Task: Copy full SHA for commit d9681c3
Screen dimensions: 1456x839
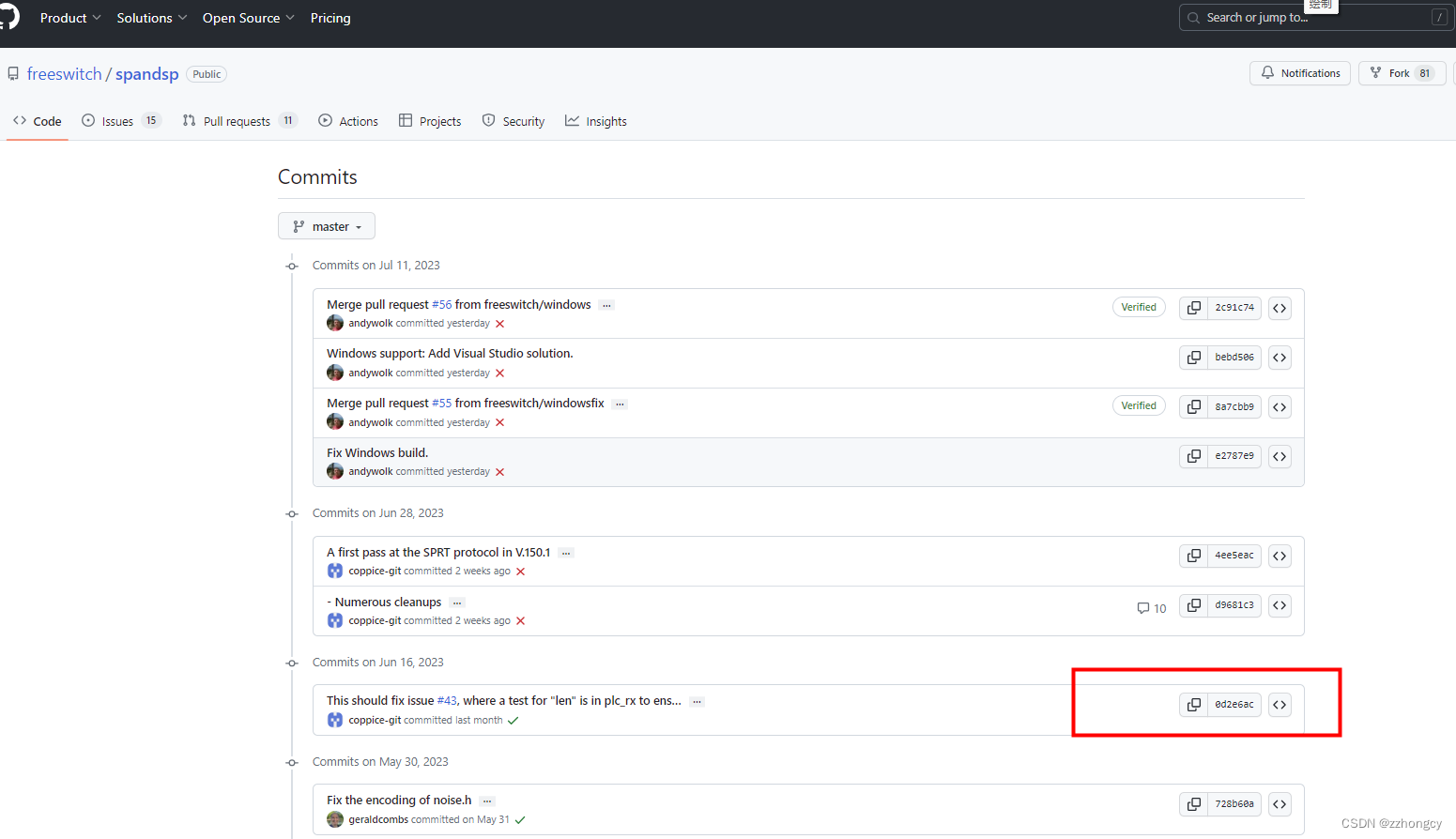Action: pos(1193,605)
